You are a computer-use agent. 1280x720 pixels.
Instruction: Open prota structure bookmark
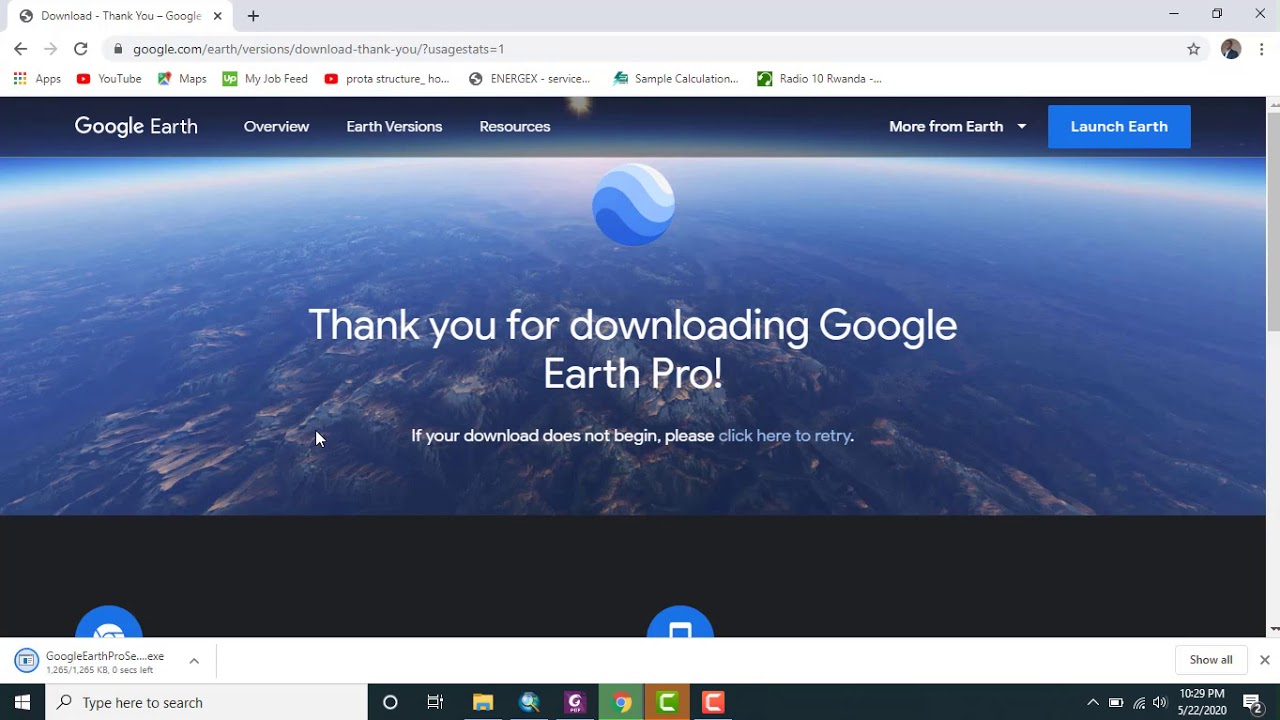pyautogui.click(x=387, y=79)
